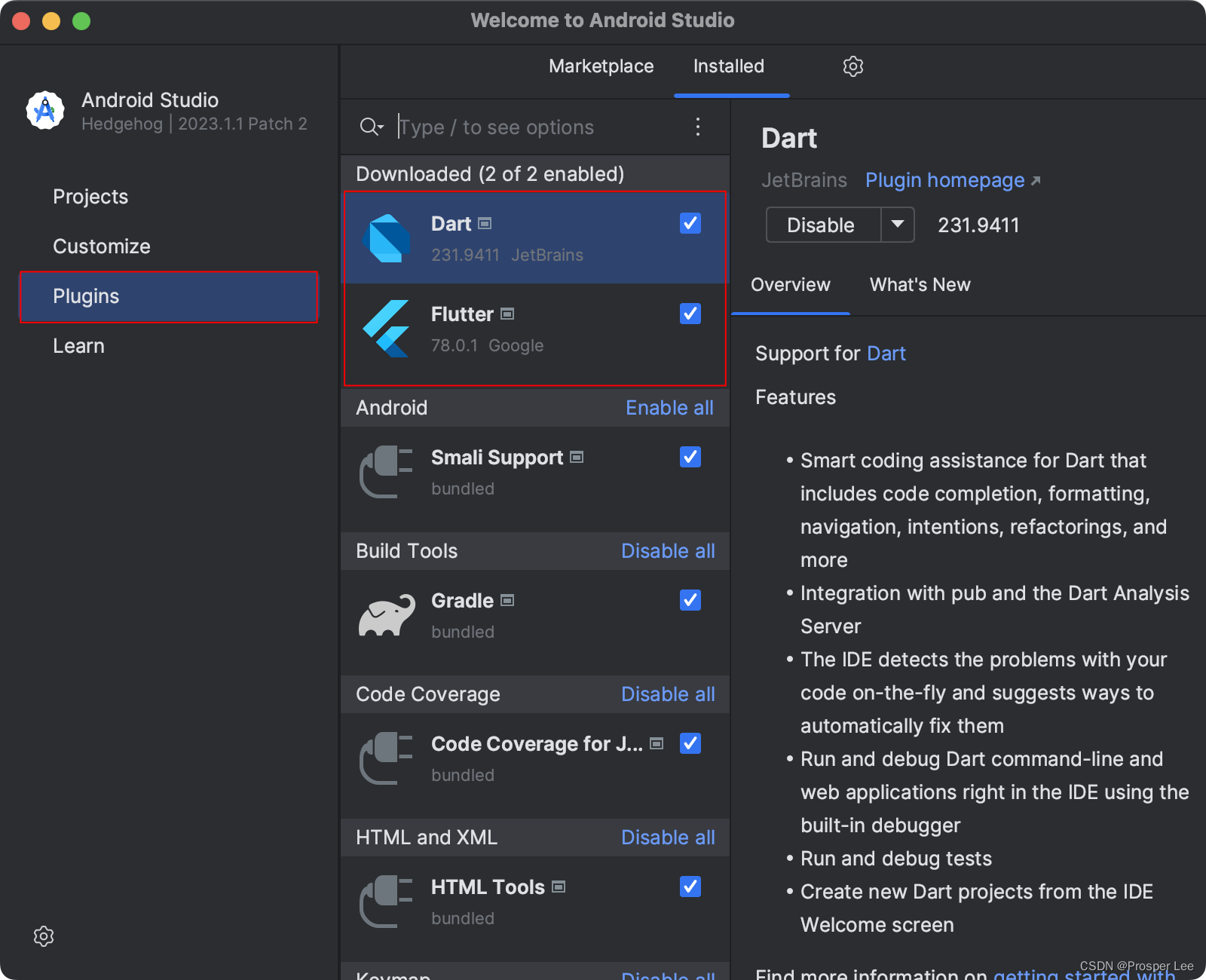Switch to the Installed tab
This screenshot has height=980, width=1206.
pyautogui.click(x=729, y=66)
